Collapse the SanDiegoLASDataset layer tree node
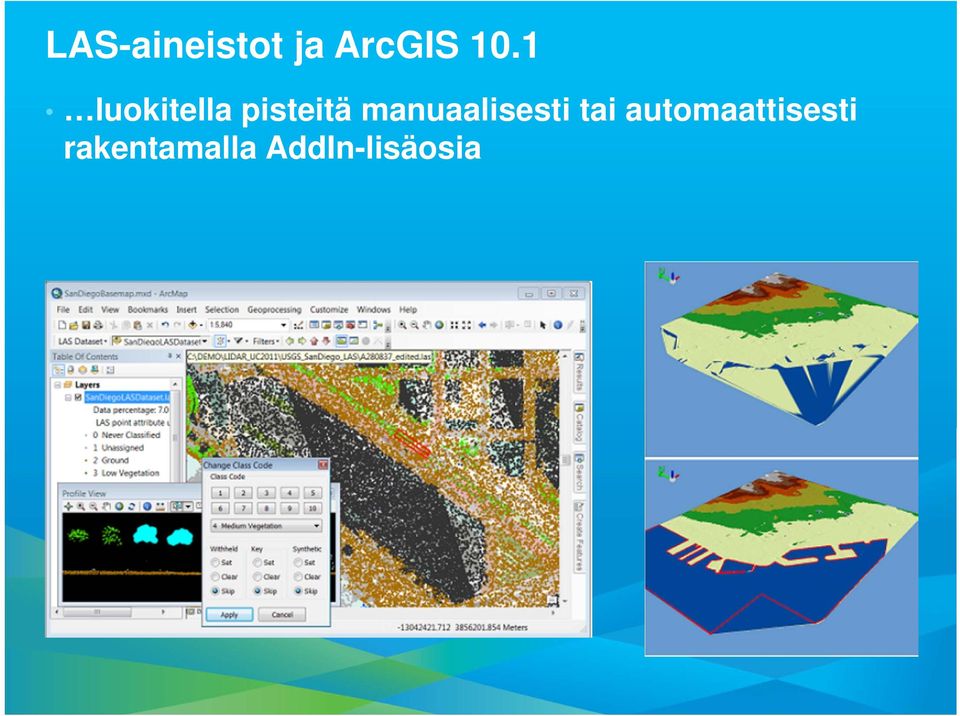Viewport: 960px width, 716px height. [x=68, y=398]
